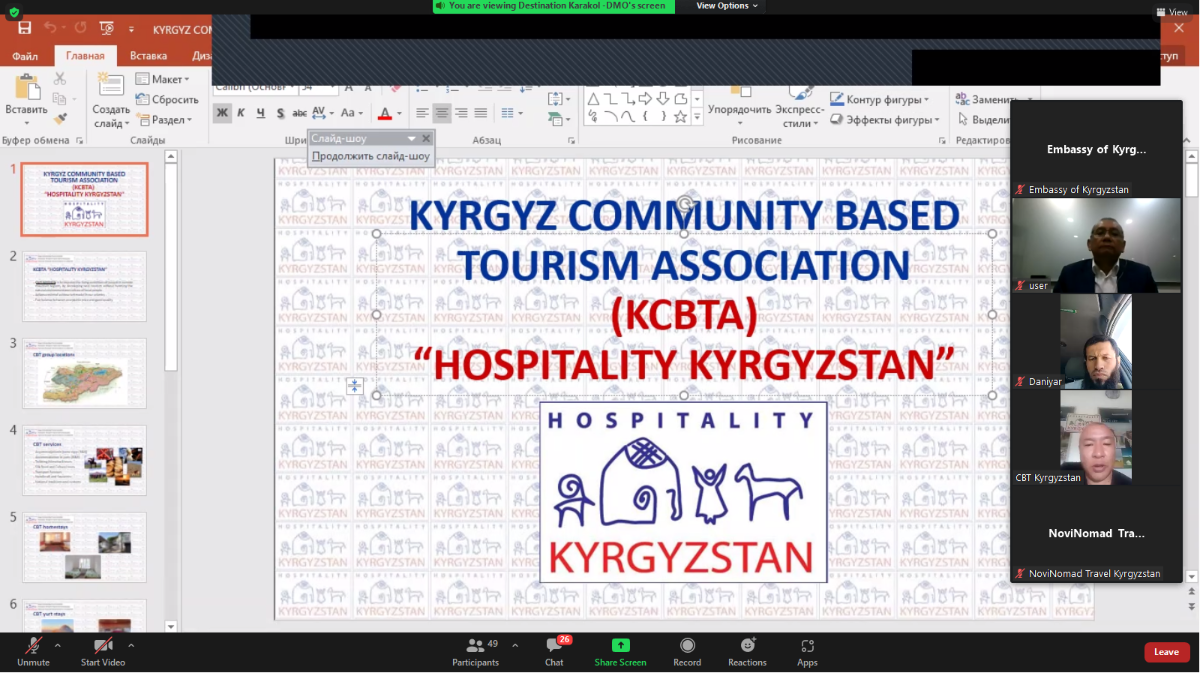Viewport: 1200px width, 675px height.
Task: Open the columns dropdown in Абзац
Action: click(511, 113)
